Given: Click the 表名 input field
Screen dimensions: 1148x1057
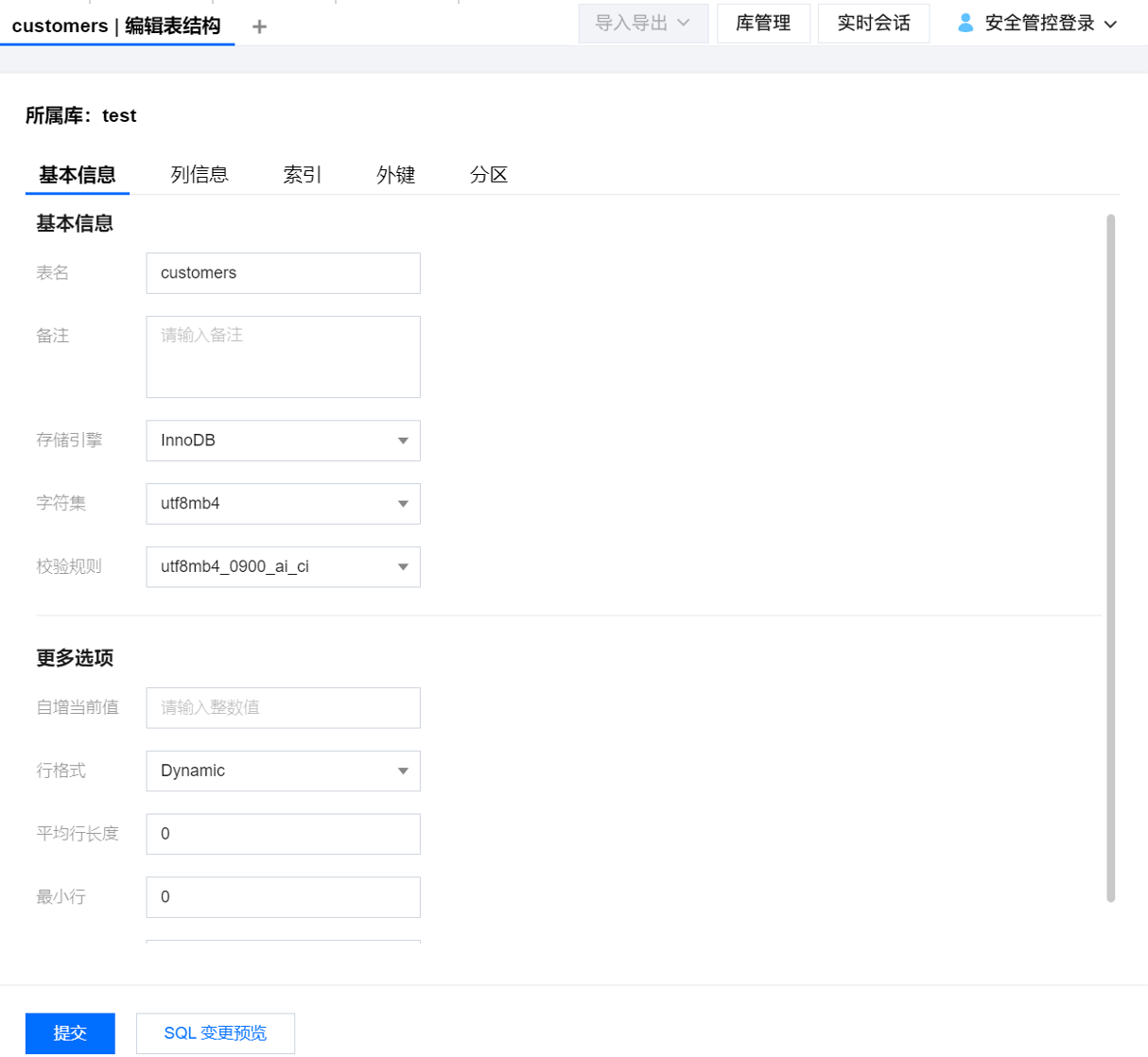Looking at the screenshot, I should (x=283, y=273).
